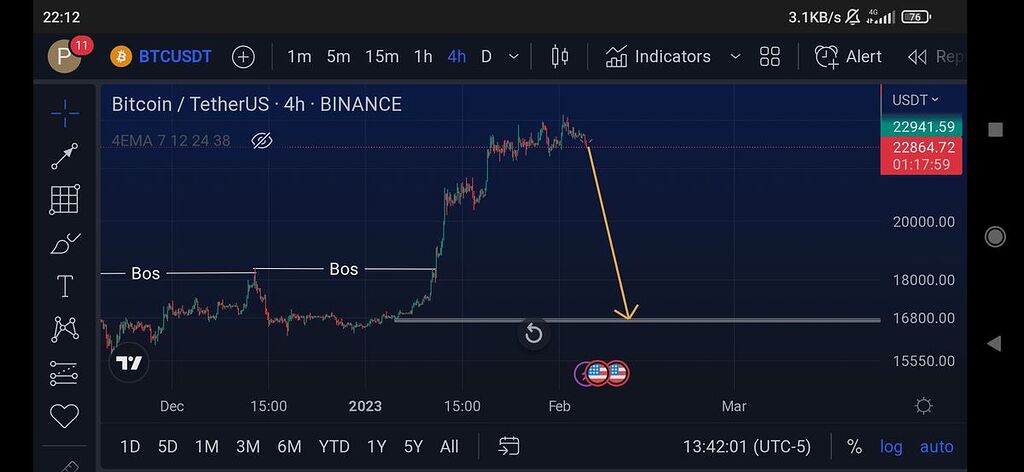The image size is (1024, 472).
Task: Open the prediction and measurement tools
Action: [x=64, y=373]
